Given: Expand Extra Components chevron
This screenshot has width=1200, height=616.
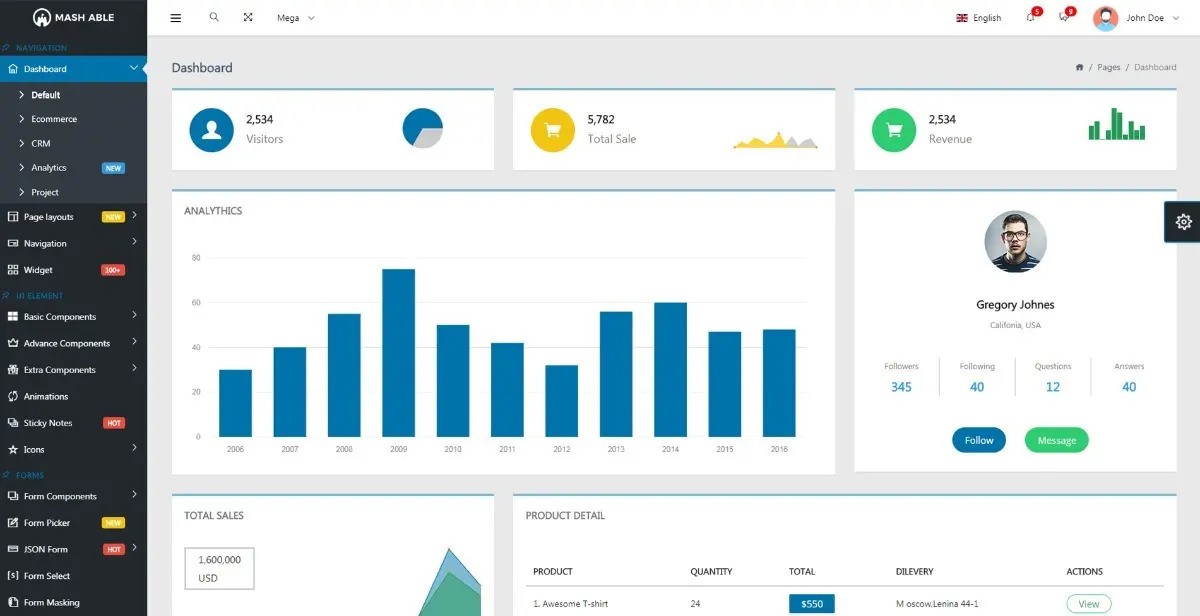Looking at the screenshot, I should click(134, 369).
